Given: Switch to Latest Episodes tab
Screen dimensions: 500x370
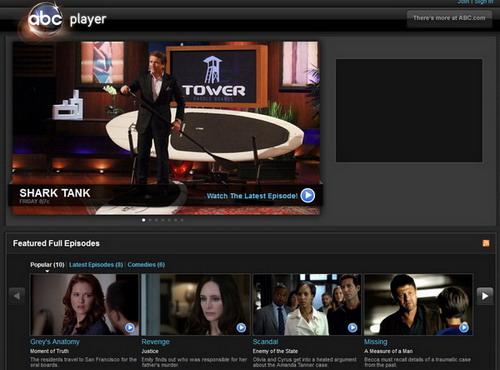Looking at the screenshot, I should (x=96, y=265).
